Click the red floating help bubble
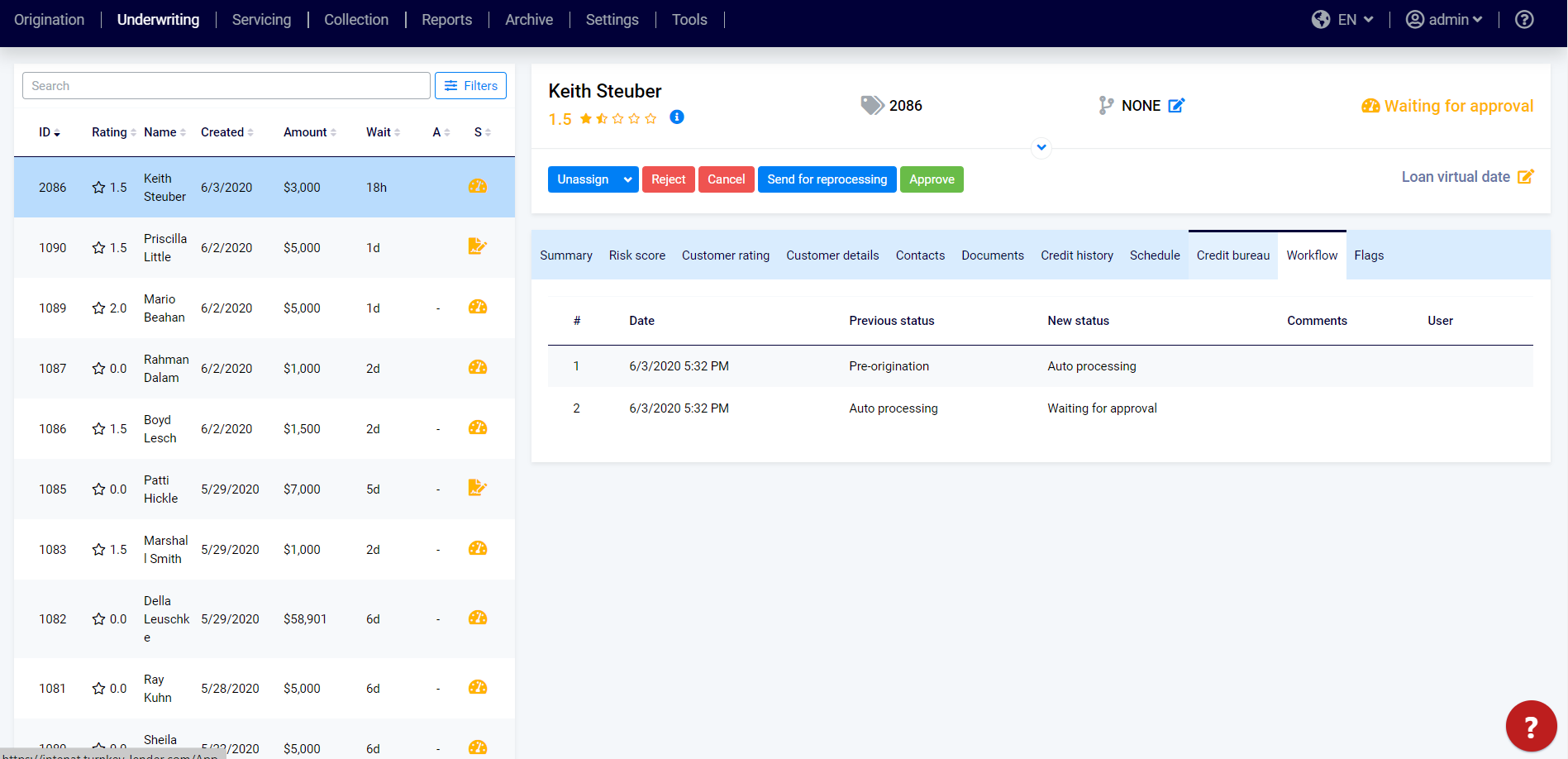 click(x=1531, y=726)
